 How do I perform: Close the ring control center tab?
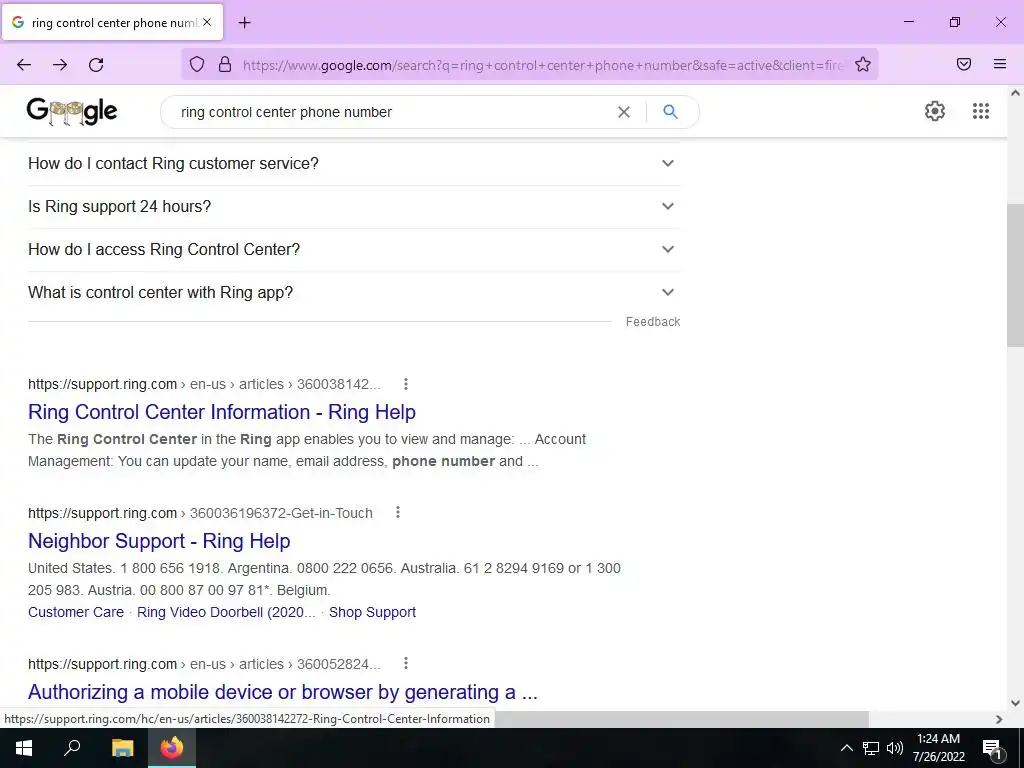click(207, 22)
